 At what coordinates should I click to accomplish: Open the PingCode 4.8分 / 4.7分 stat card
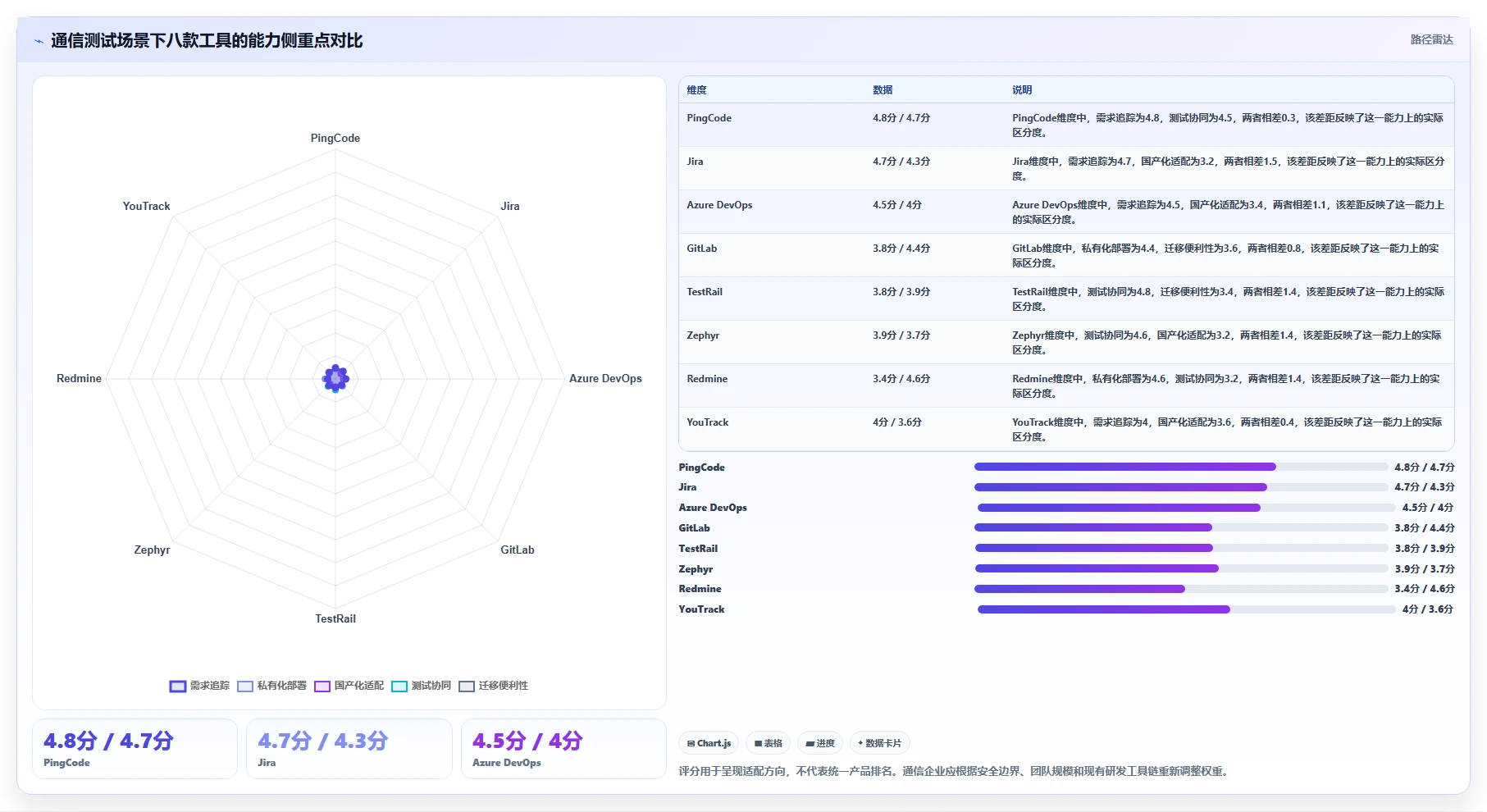click(135, 749)
